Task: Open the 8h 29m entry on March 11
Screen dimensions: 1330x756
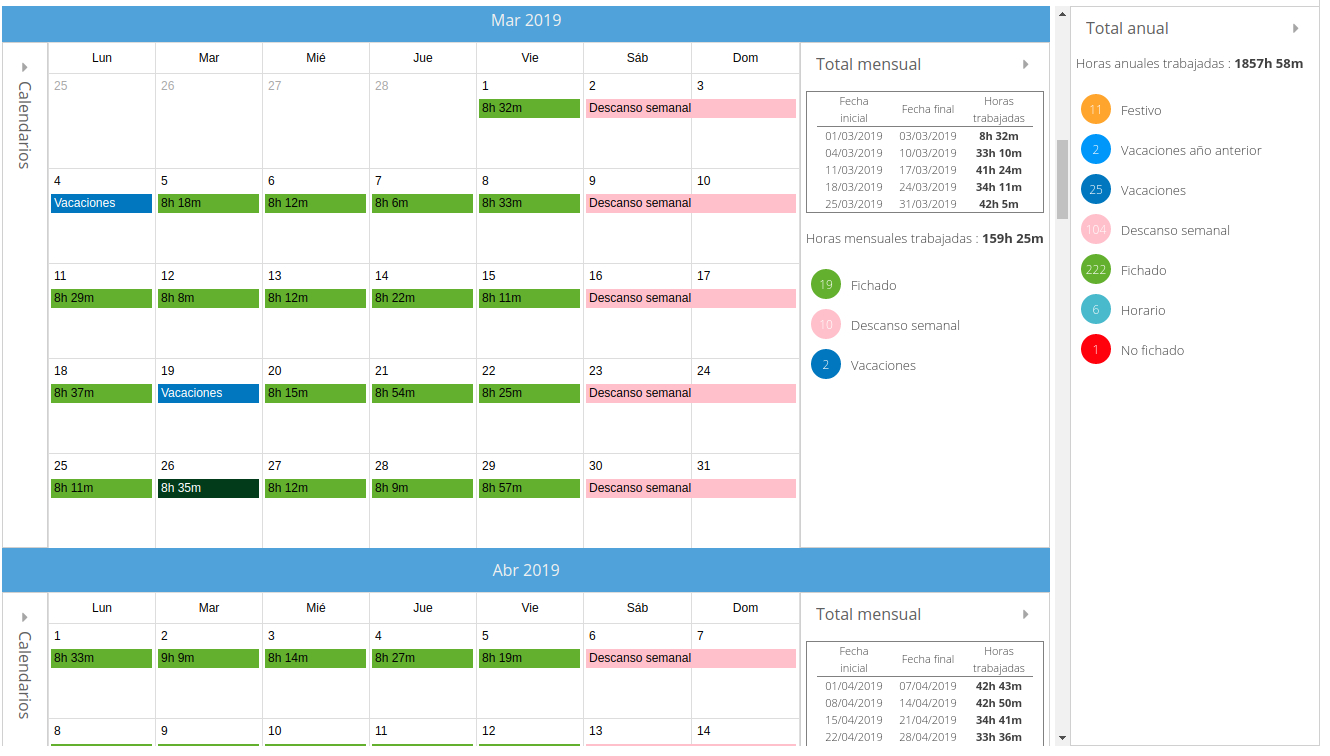Action: tap(102, 298)
